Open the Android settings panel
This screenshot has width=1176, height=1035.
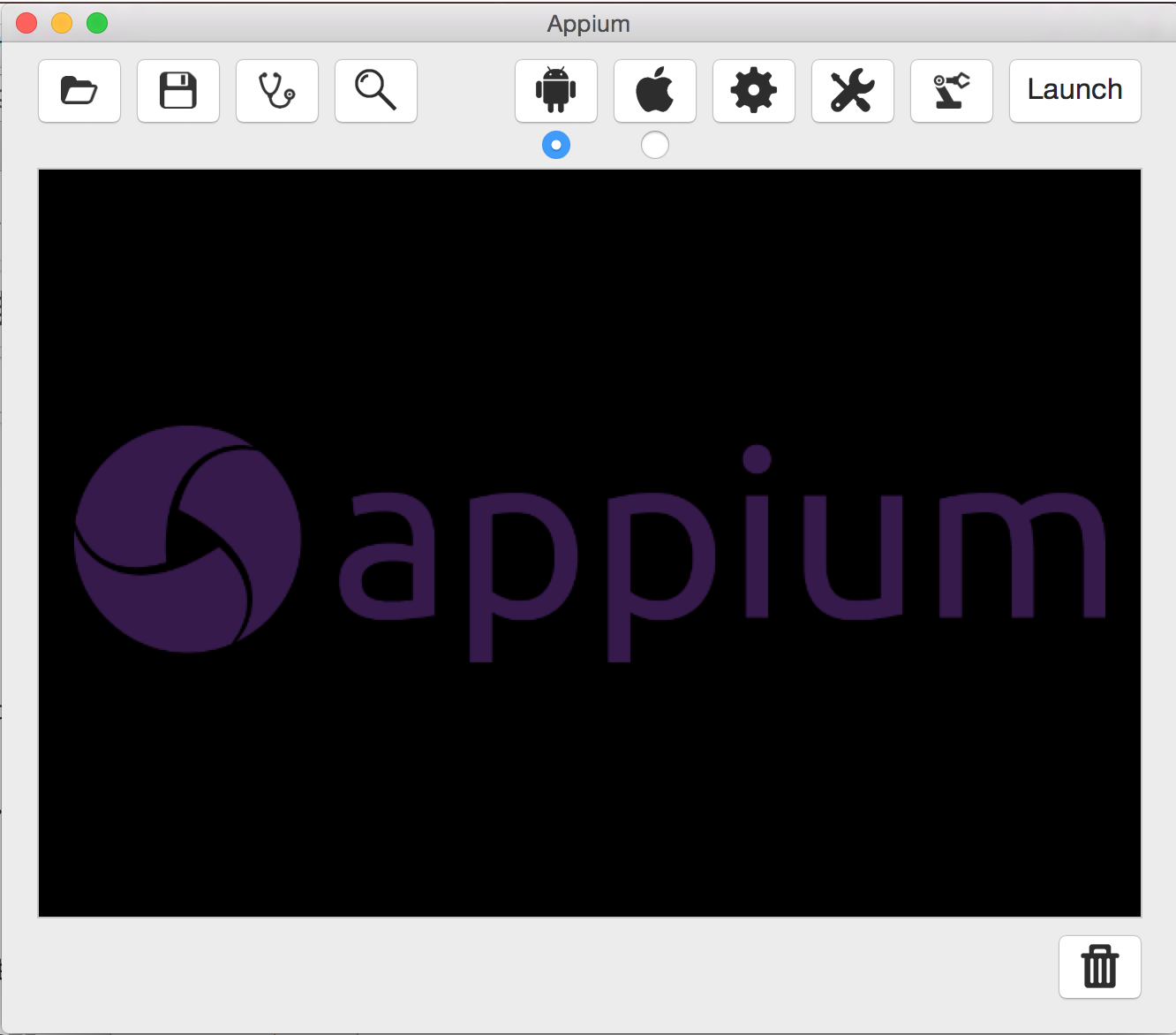coord(555,90)
